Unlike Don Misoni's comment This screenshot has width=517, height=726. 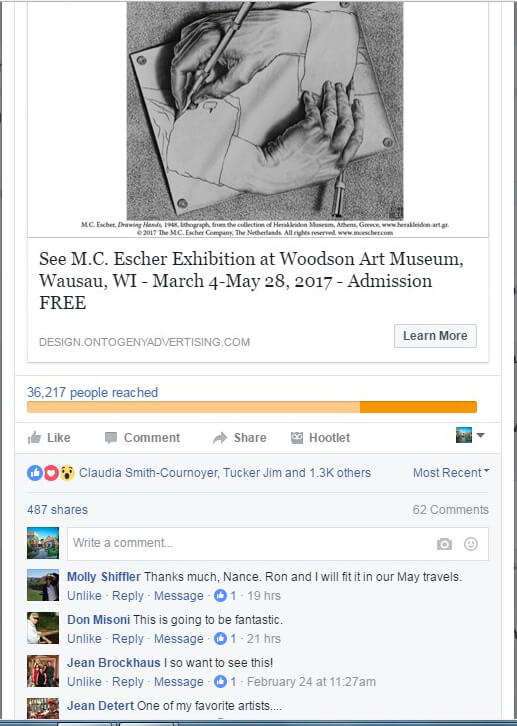[84, 638]
